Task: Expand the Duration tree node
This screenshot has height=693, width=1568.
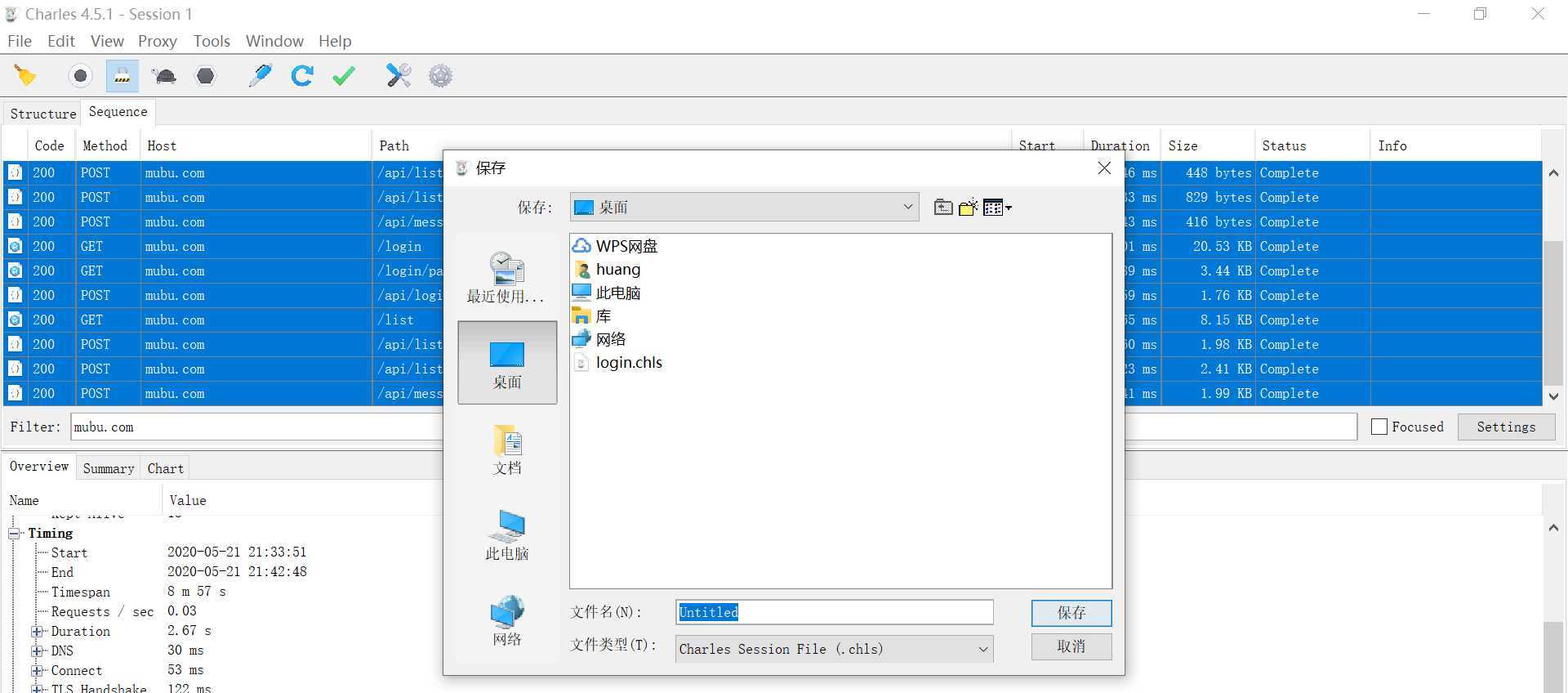Action: (37, 631)
